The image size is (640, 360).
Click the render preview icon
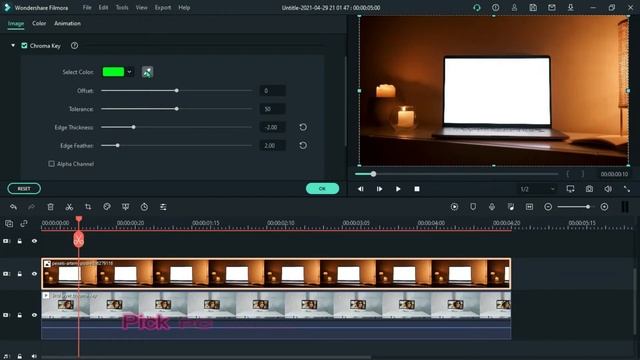coord(454,207)
